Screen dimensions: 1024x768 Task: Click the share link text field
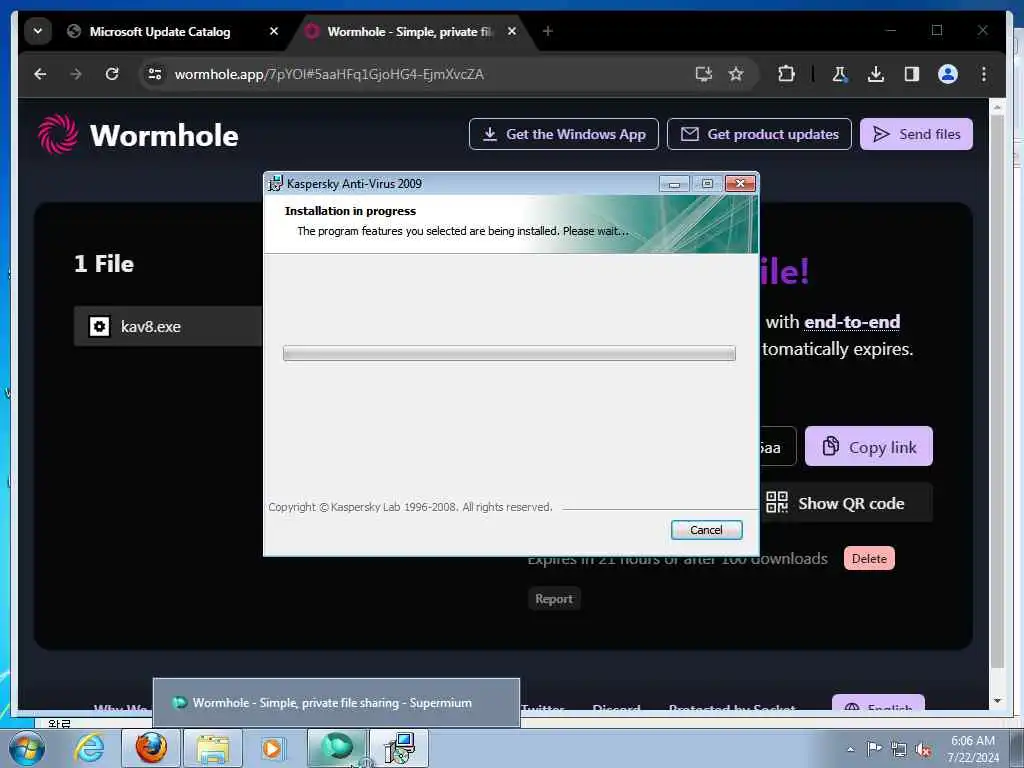tap(777, 447)
